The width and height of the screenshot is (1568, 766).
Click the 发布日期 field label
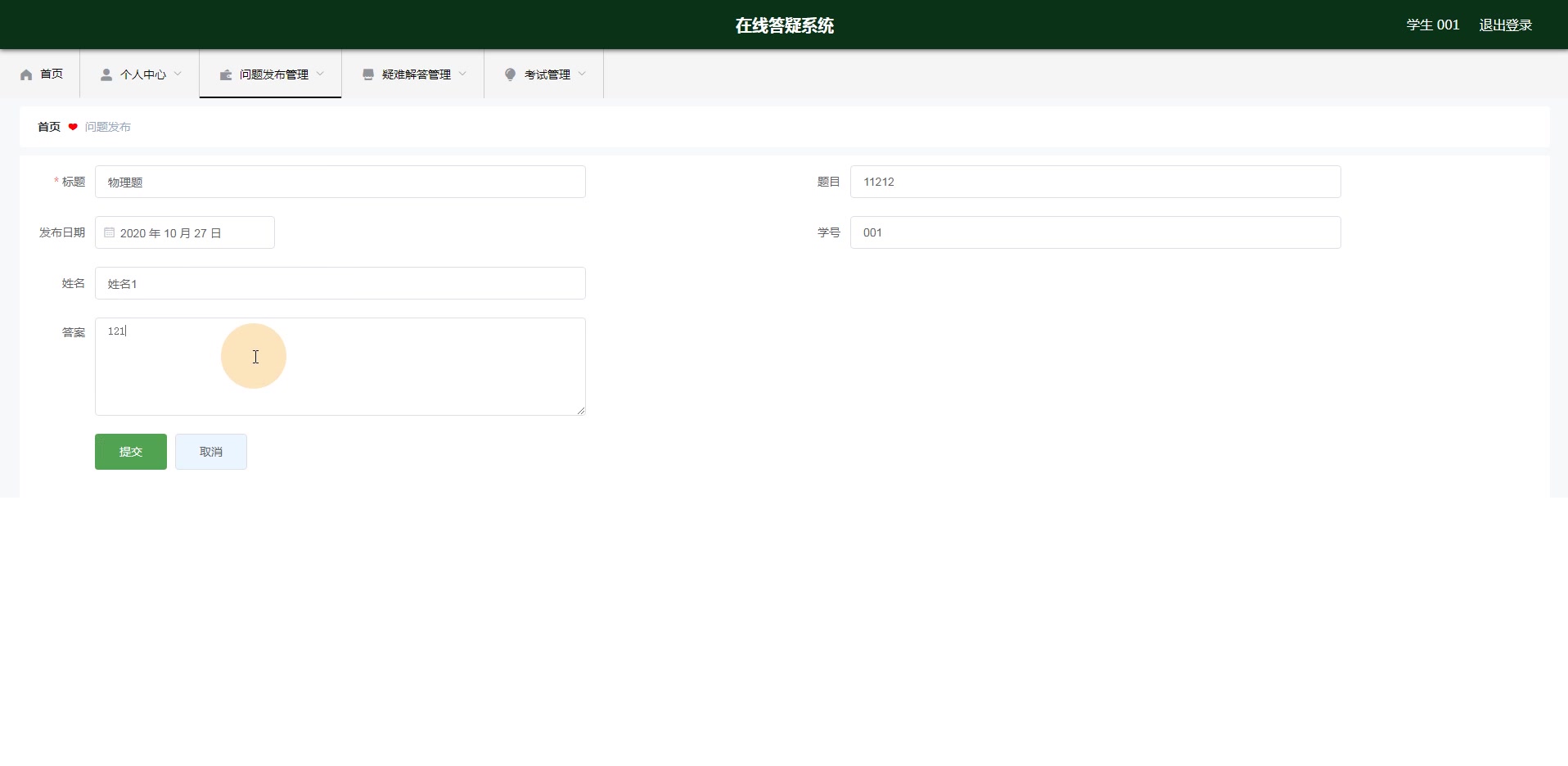[x=62, y=232]
